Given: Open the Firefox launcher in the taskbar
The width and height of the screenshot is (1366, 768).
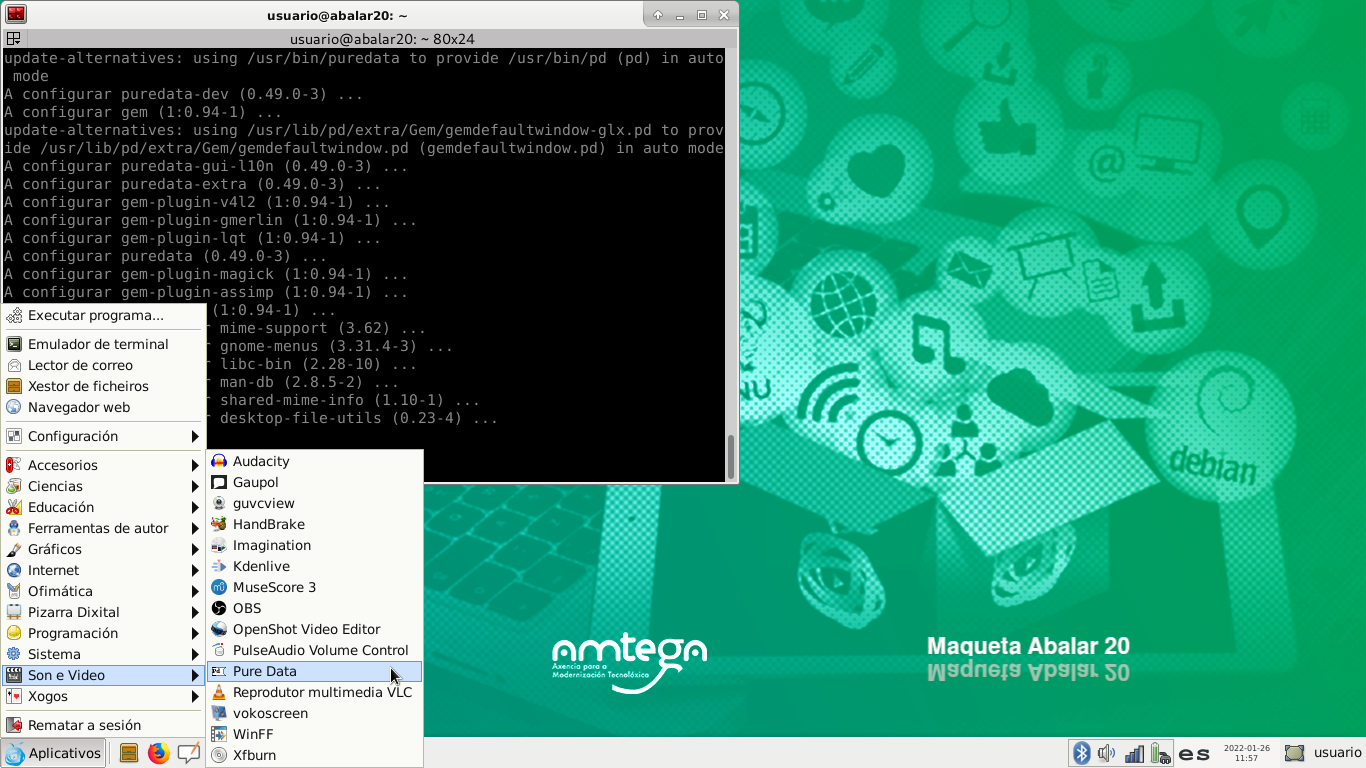Looking at the screenshot, I should [x=158, y=753].
